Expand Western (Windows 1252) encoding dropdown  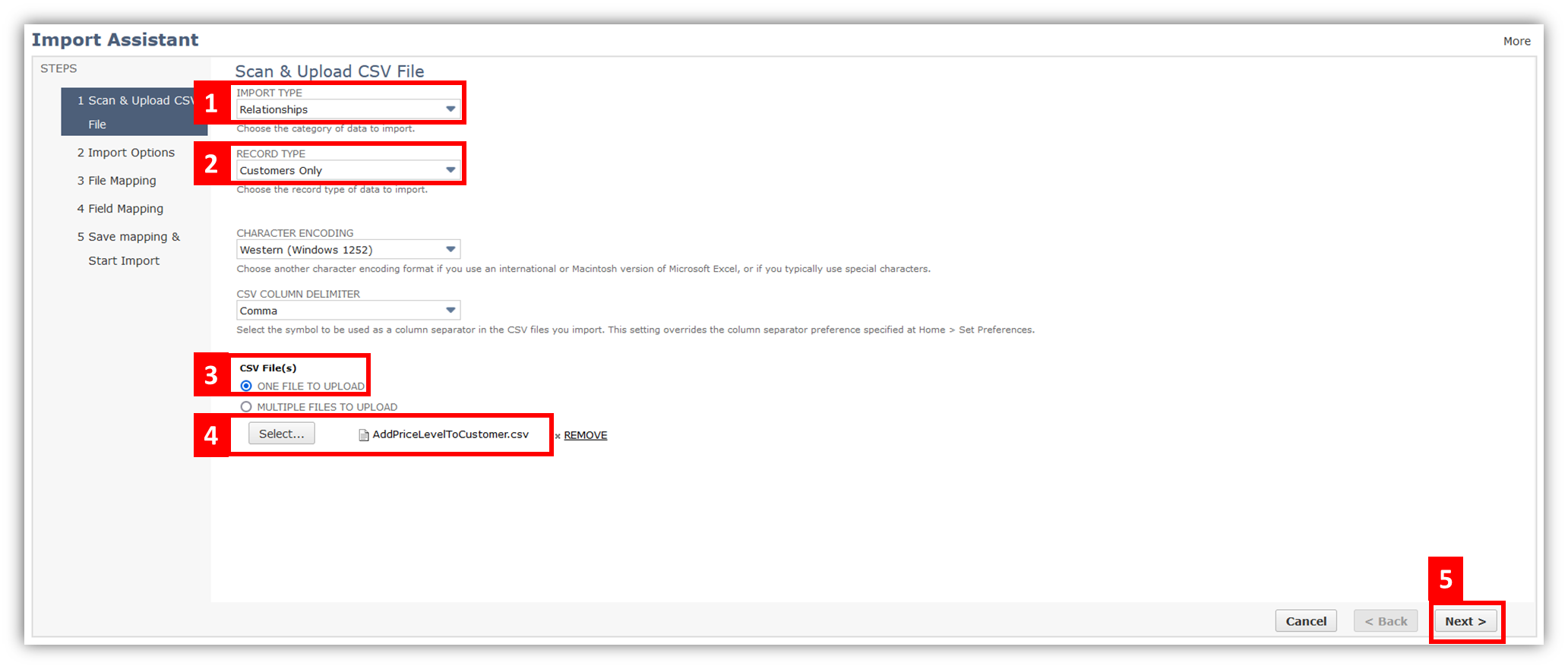[348, 249]
